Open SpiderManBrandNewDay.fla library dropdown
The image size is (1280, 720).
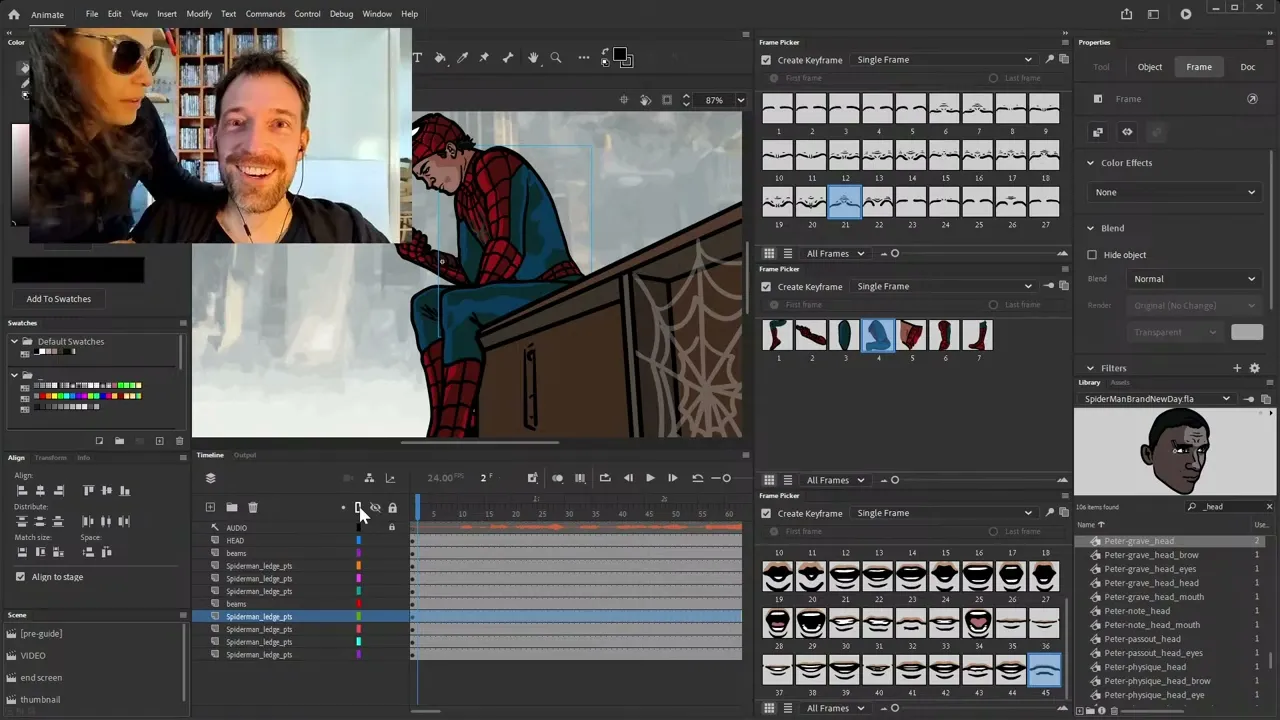(1156, 399)
